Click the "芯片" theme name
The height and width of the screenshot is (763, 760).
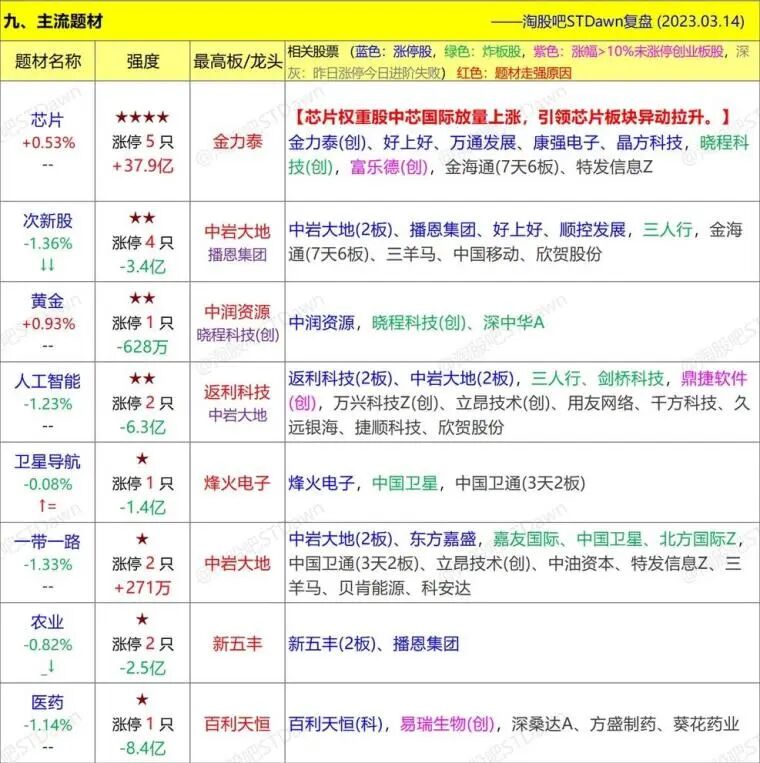(47, 119)
